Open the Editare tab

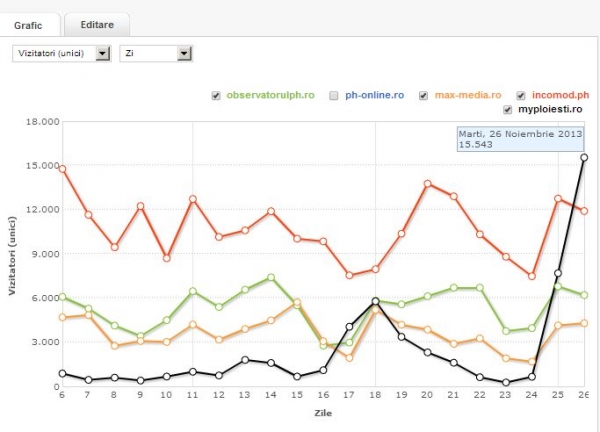[x=97, y=25]
